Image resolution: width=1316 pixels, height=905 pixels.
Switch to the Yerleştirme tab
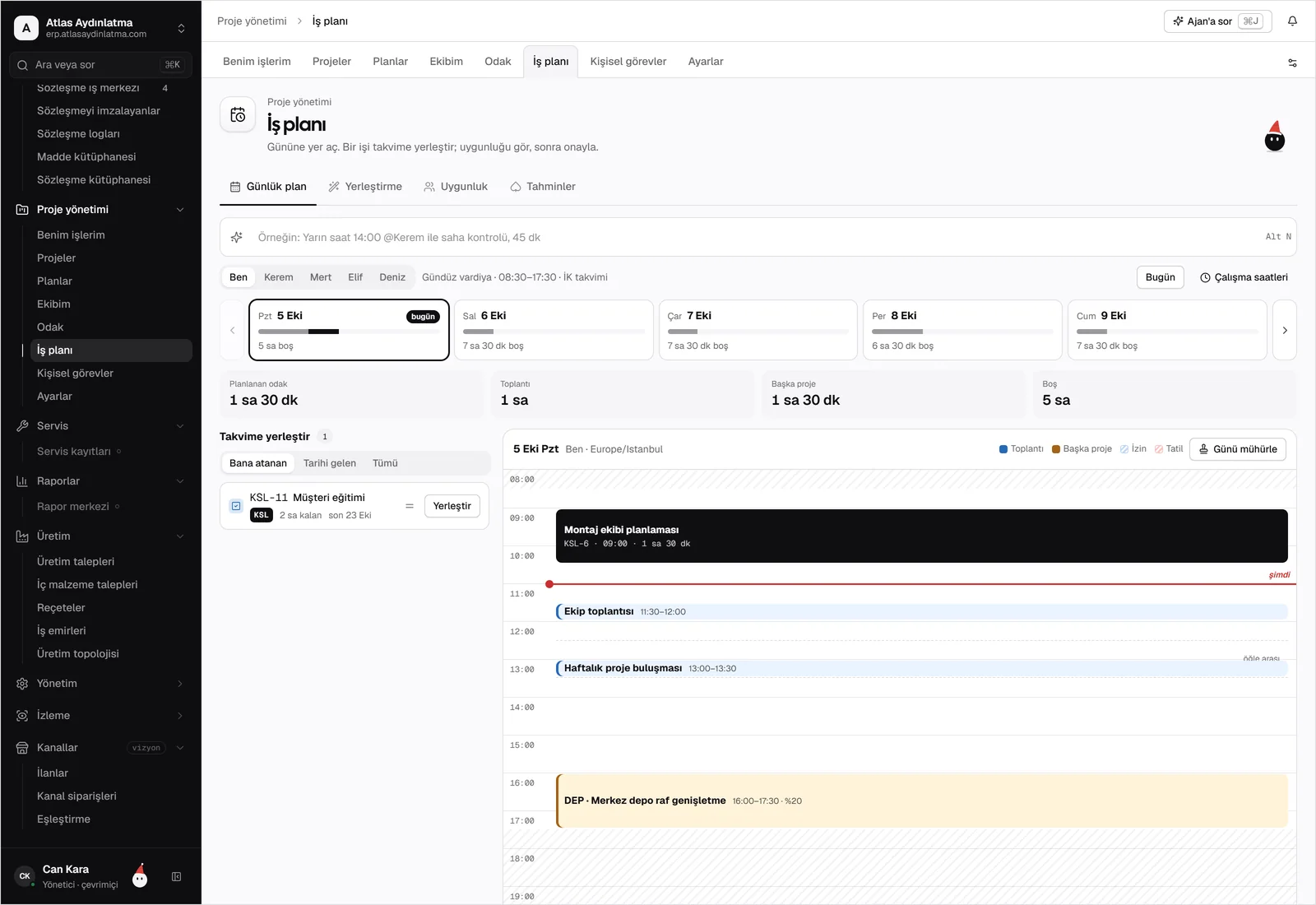(x=365, y=187)
